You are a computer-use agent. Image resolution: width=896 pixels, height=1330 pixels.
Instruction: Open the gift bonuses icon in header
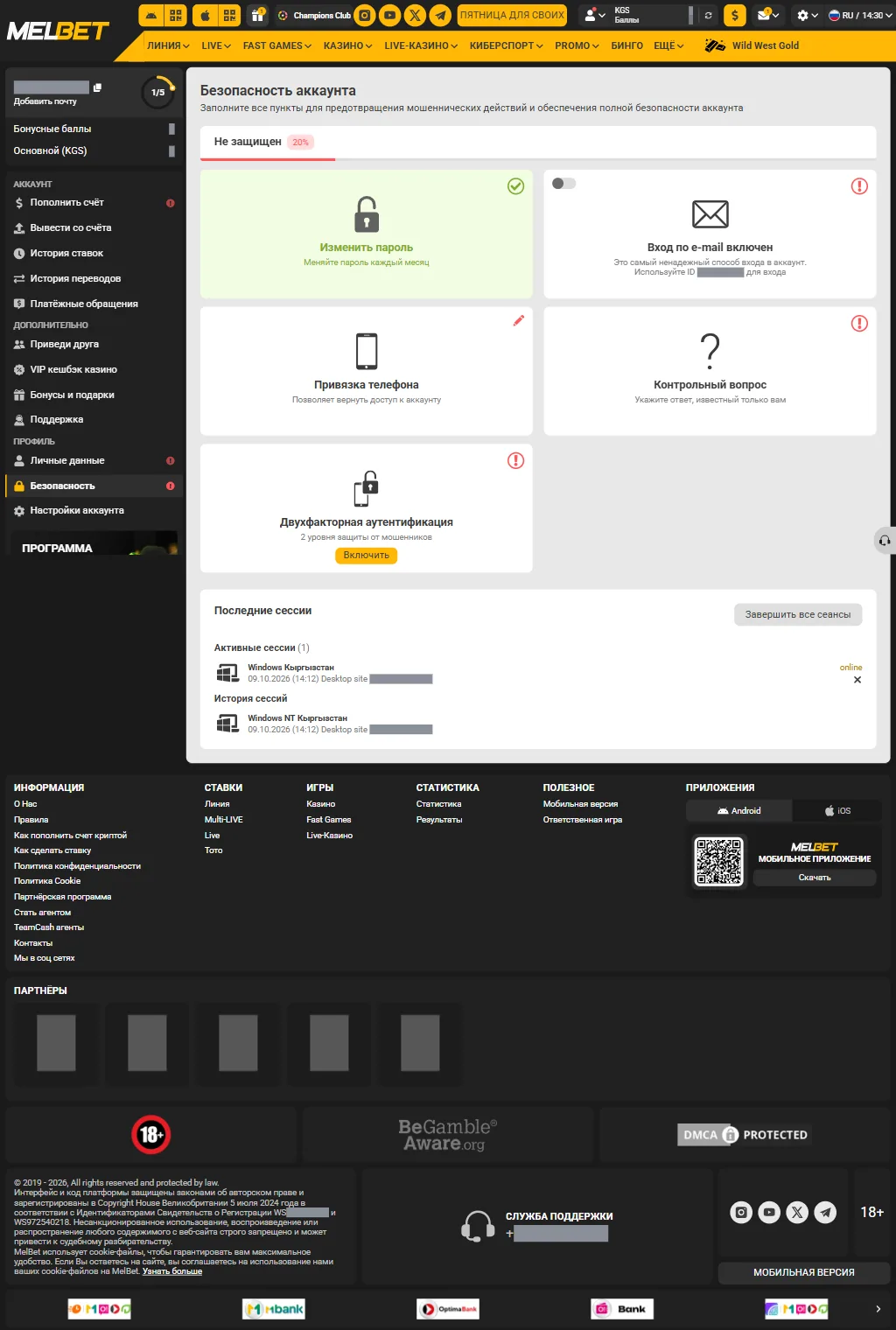tap(257, 15)
